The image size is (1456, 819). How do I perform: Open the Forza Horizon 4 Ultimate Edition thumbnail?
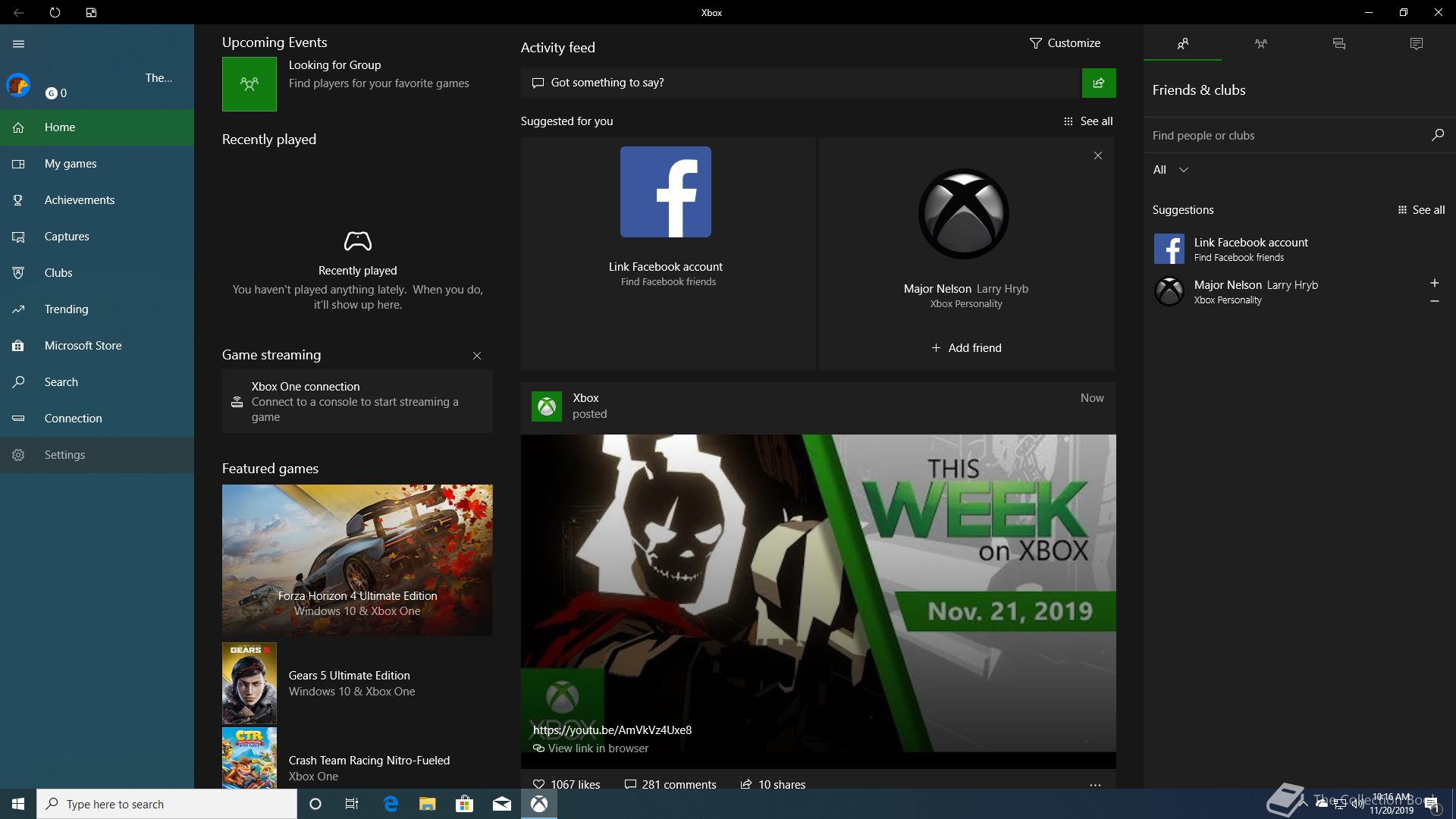tap(357, 560)
